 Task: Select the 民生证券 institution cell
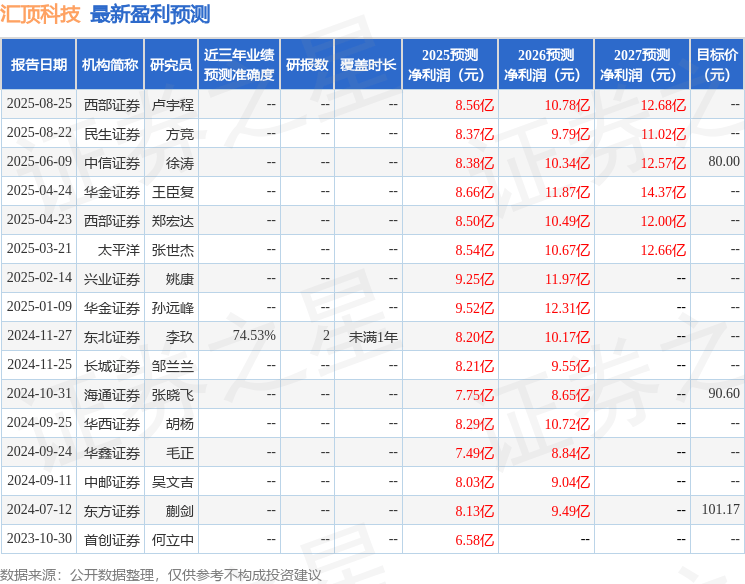[112, 133]
